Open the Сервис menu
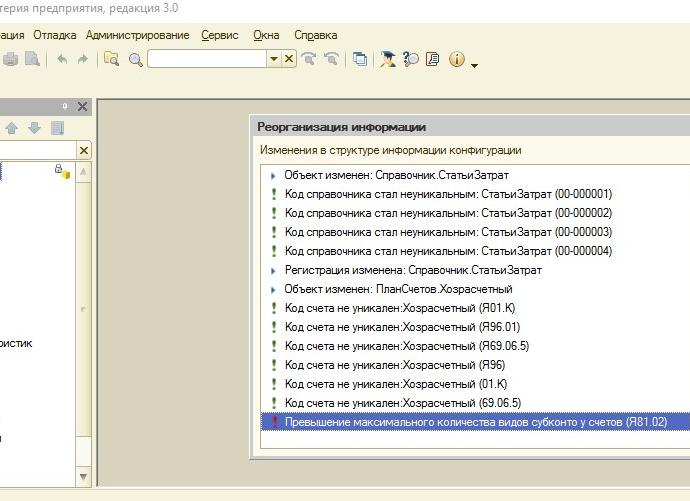The image size is (690, 501). pyautogui.click(x=220, y=35)
